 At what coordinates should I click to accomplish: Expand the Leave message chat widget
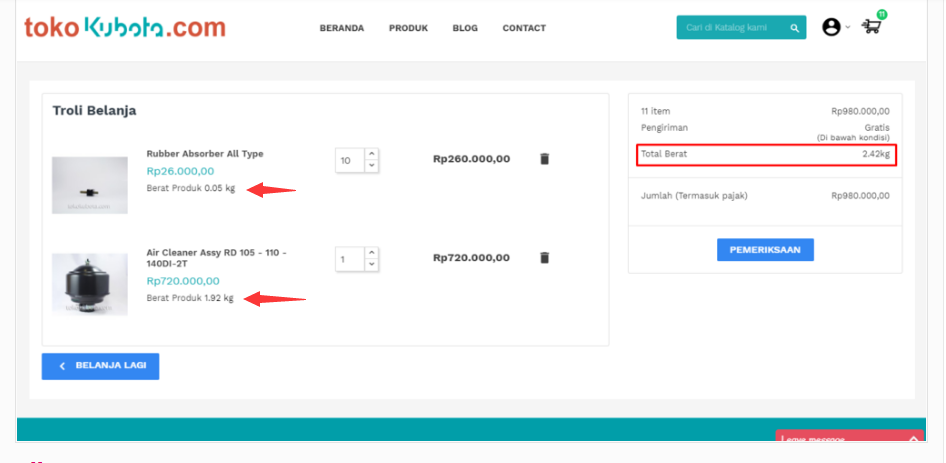[x=849, y=436]
